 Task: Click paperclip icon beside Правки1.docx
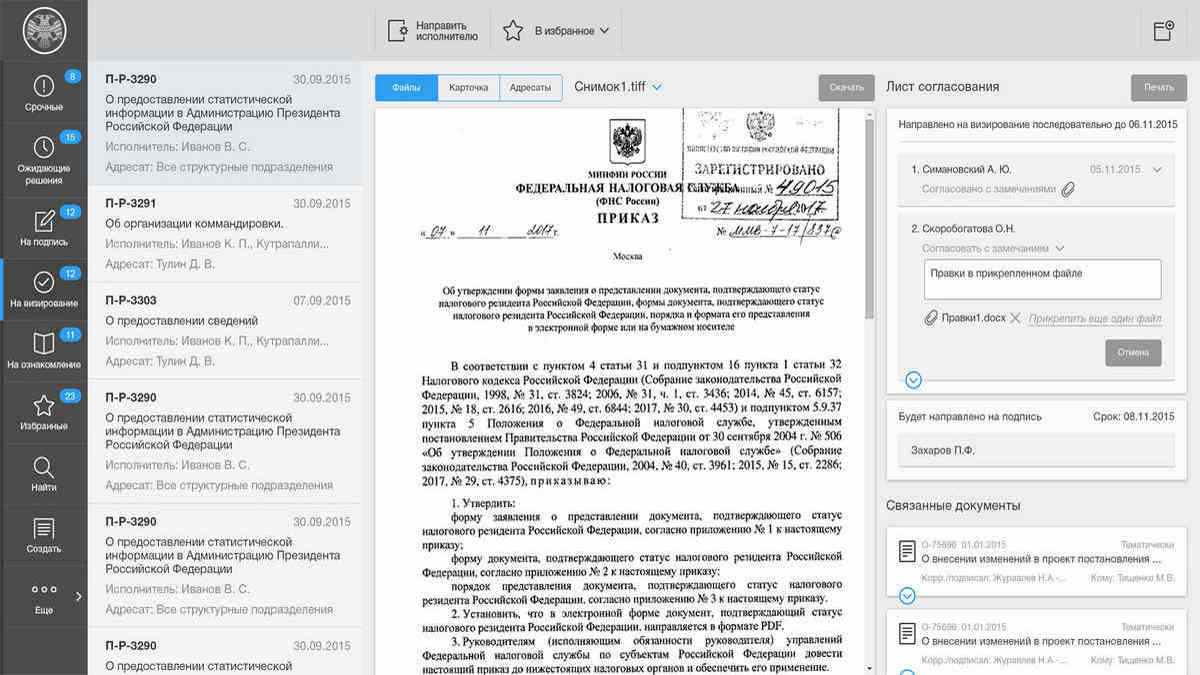pos(932,318)
